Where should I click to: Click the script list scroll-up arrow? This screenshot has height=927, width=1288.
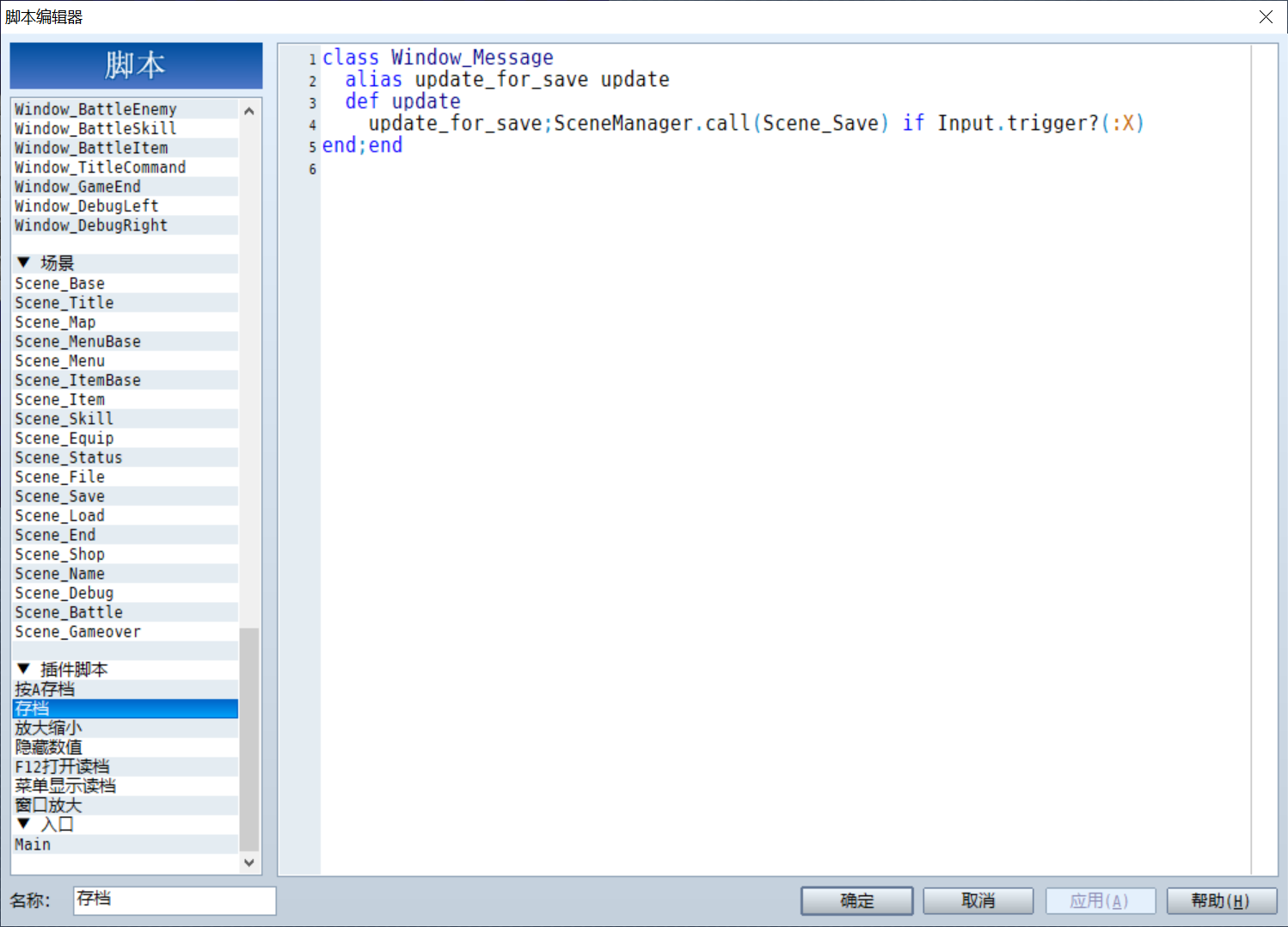click(249, 111)
